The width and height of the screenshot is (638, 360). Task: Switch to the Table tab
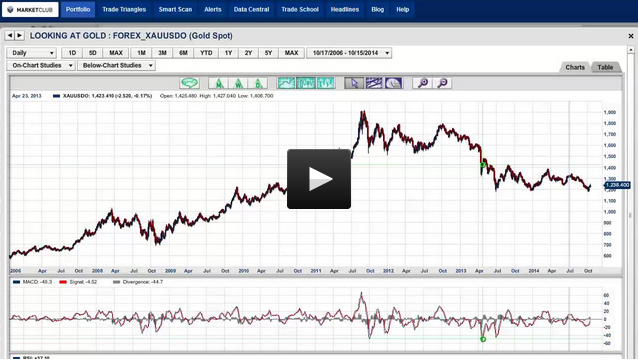click(x=605, y=67)
